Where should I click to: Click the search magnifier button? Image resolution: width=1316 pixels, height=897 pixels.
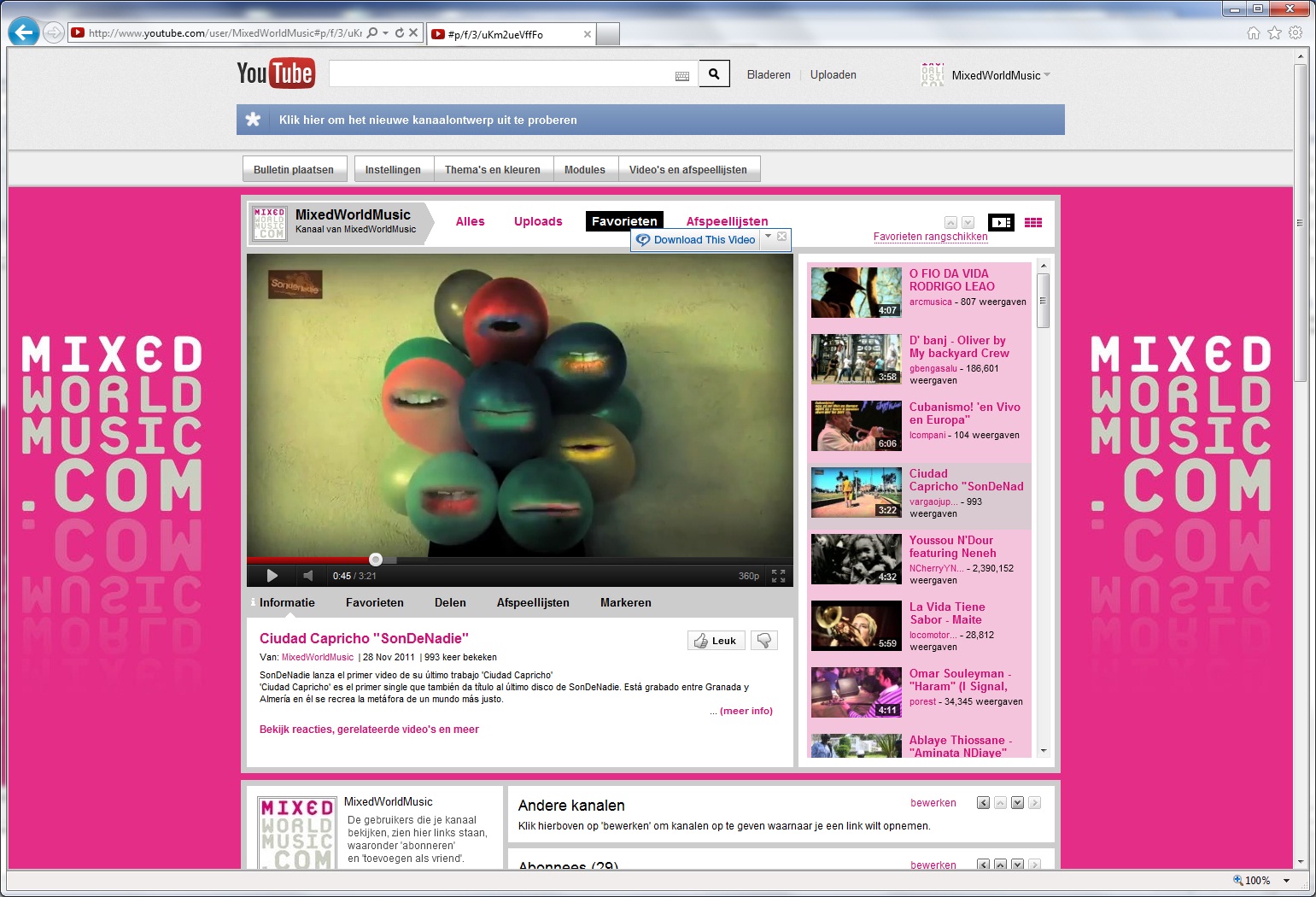714,74
